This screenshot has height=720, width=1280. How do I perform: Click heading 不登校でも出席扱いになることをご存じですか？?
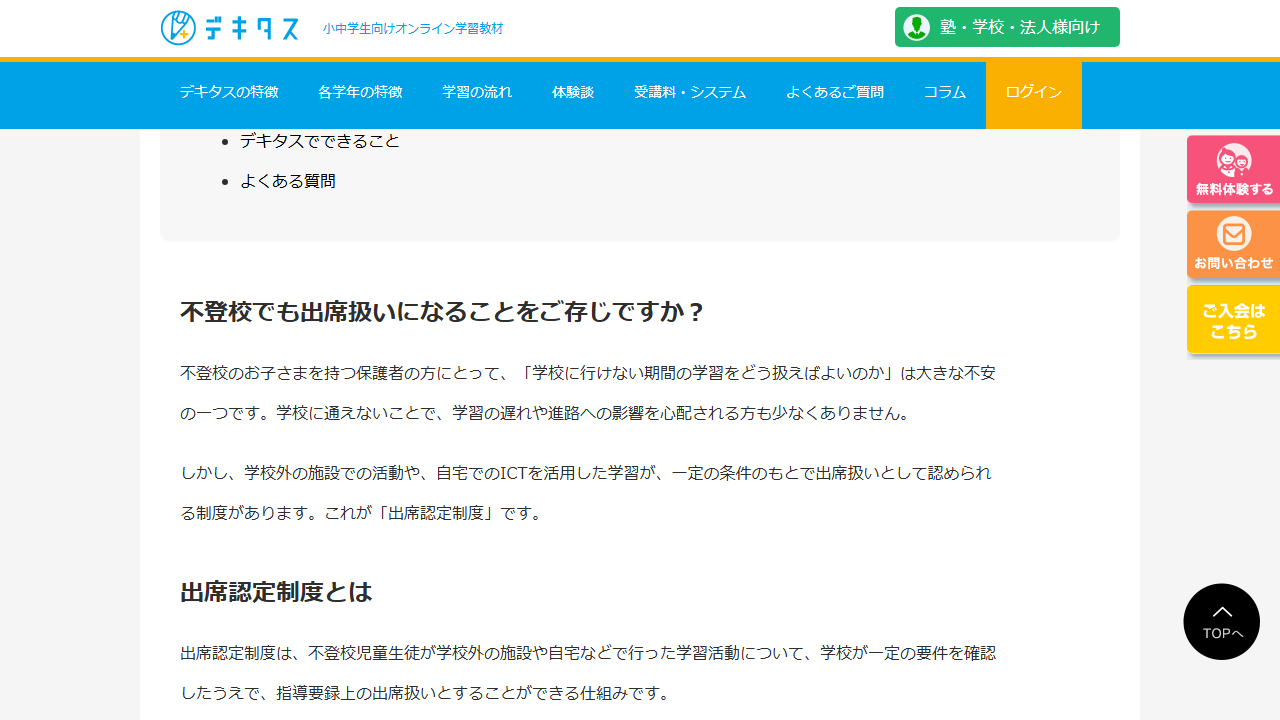tap(443, 312)
